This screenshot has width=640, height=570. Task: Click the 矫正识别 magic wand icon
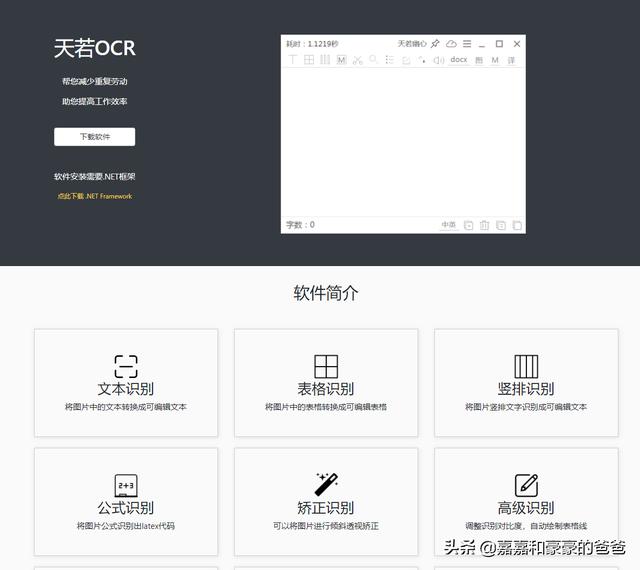[326, 485]
